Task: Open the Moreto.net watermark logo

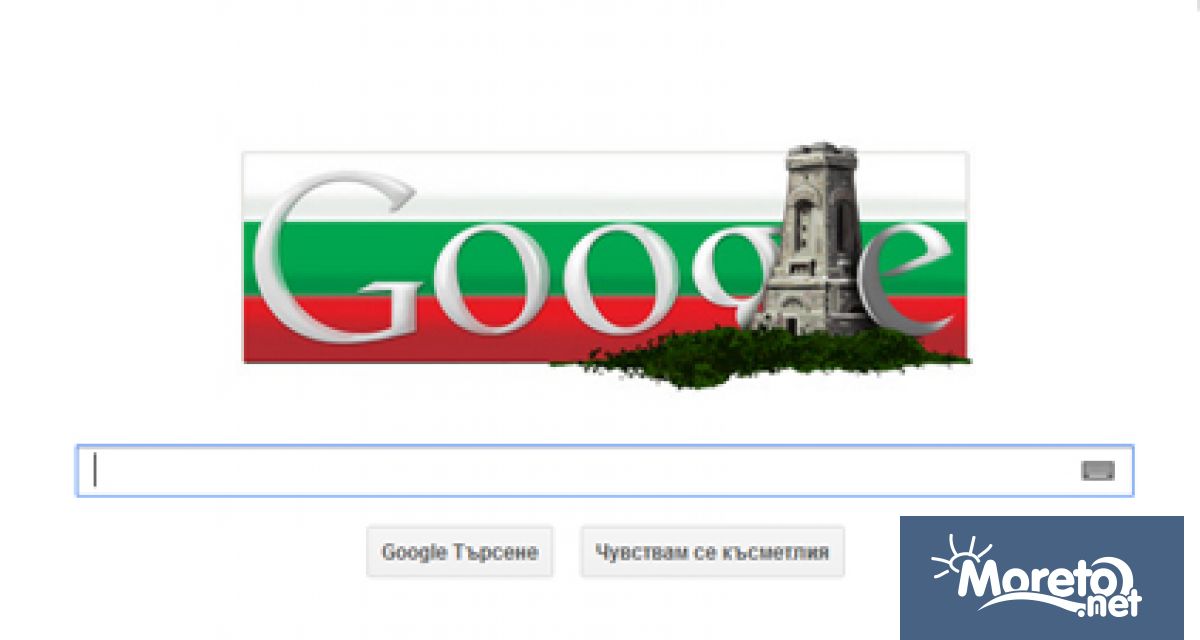Action: point(1042,578)
